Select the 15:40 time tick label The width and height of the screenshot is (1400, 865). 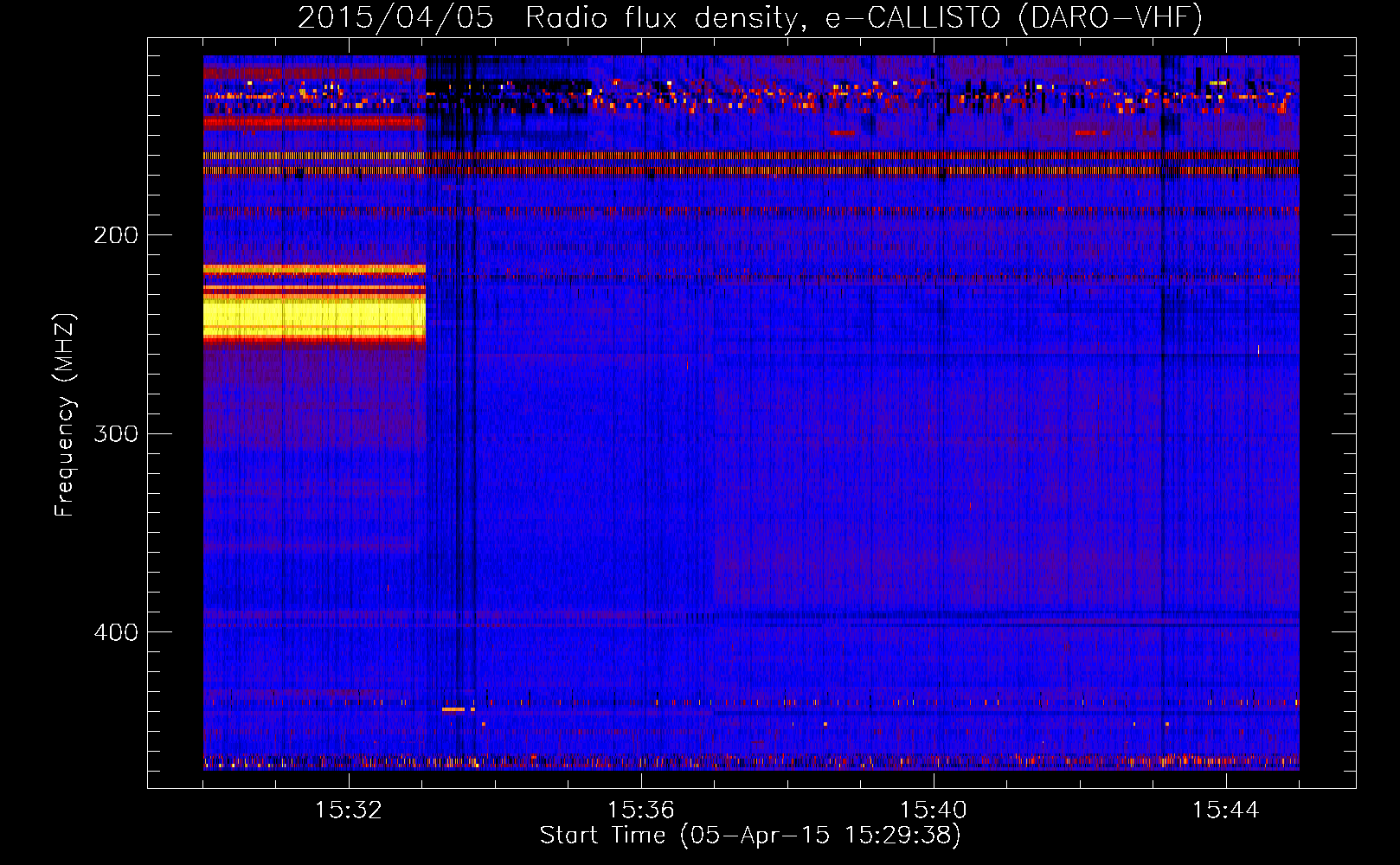click(933, 811)
